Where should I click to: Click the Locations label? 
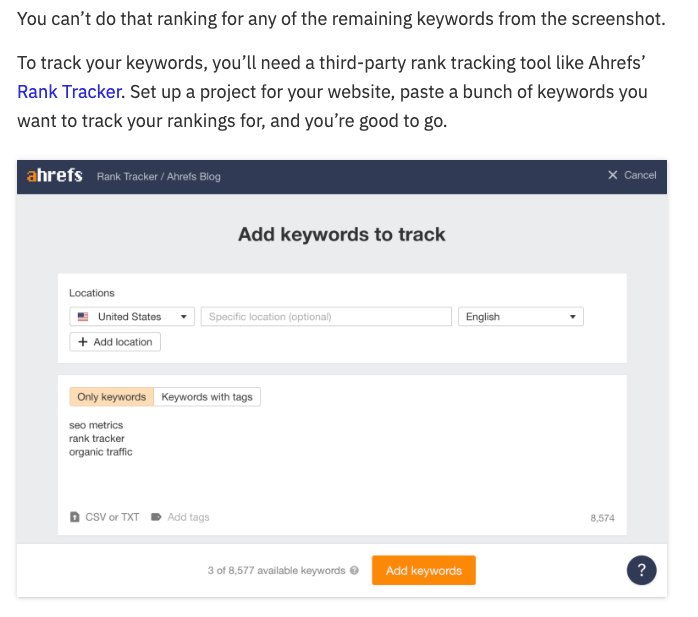pos(92,293)
